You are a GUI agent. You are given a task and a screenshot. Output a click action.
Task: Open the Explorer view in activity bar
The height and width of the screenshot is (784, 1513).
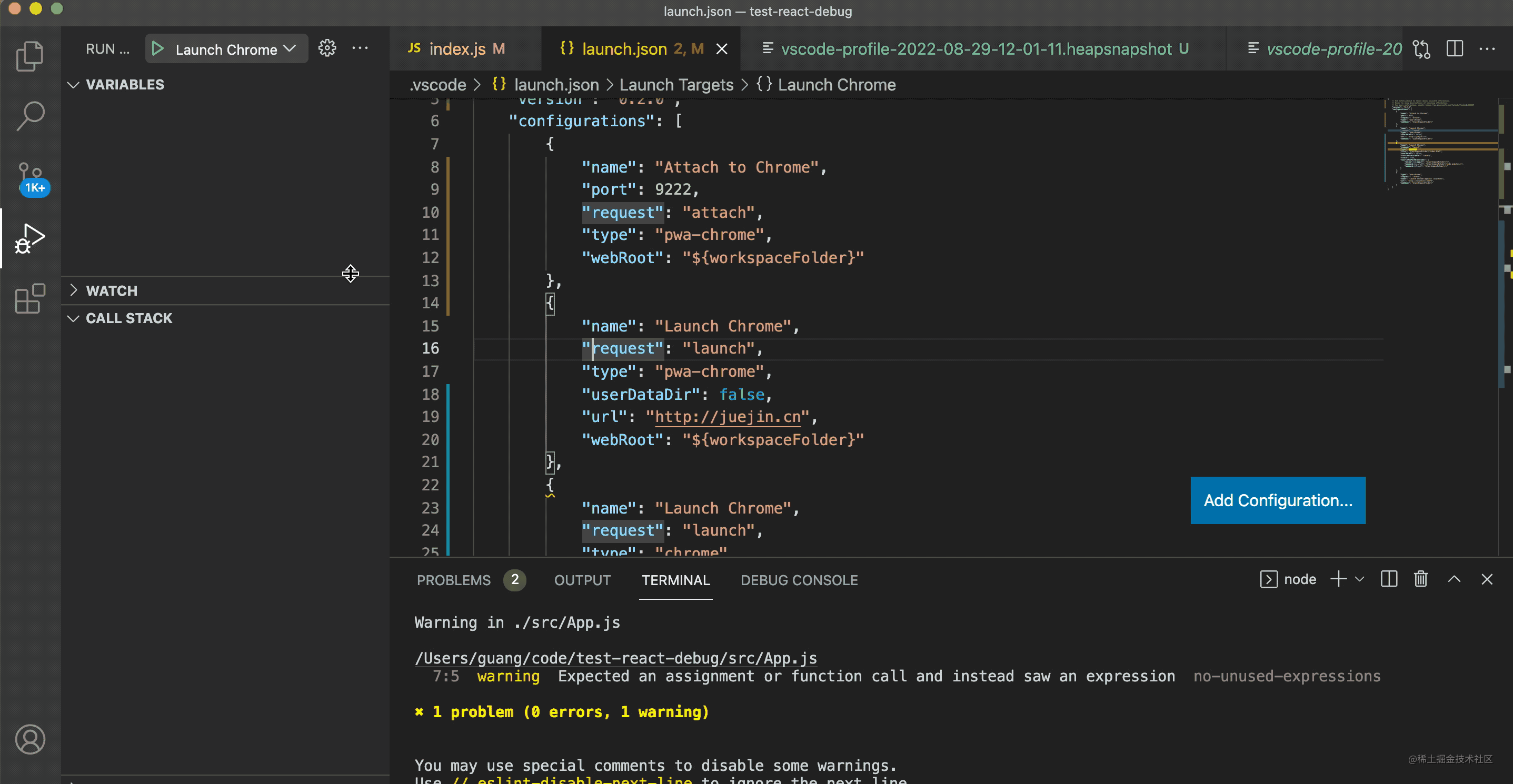tap(29, 57)
